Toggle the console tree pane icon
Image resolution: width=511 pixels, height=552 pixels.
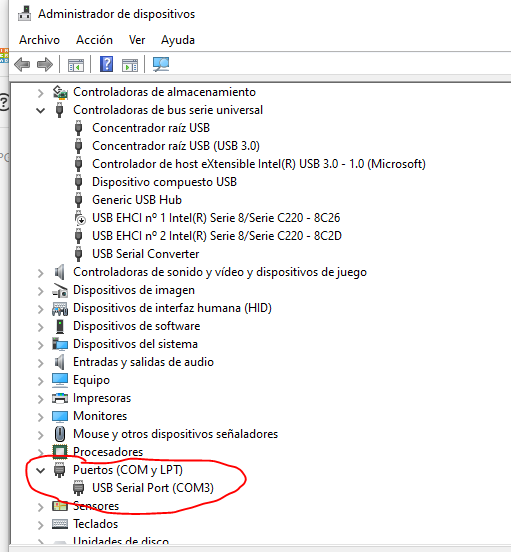pyautogui.click(x=76, y=65)
